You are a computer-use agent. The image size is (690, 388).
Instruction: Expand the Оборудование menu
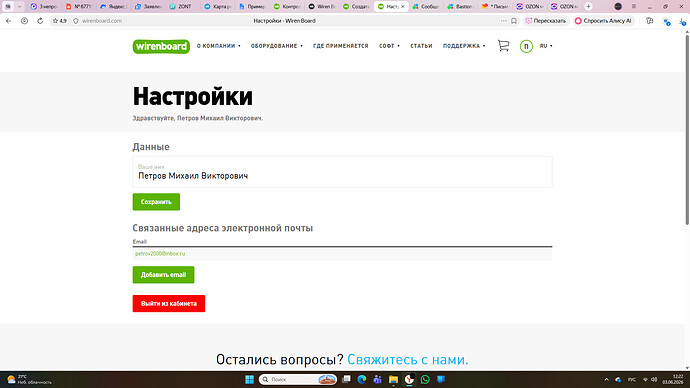click(276, 46)
